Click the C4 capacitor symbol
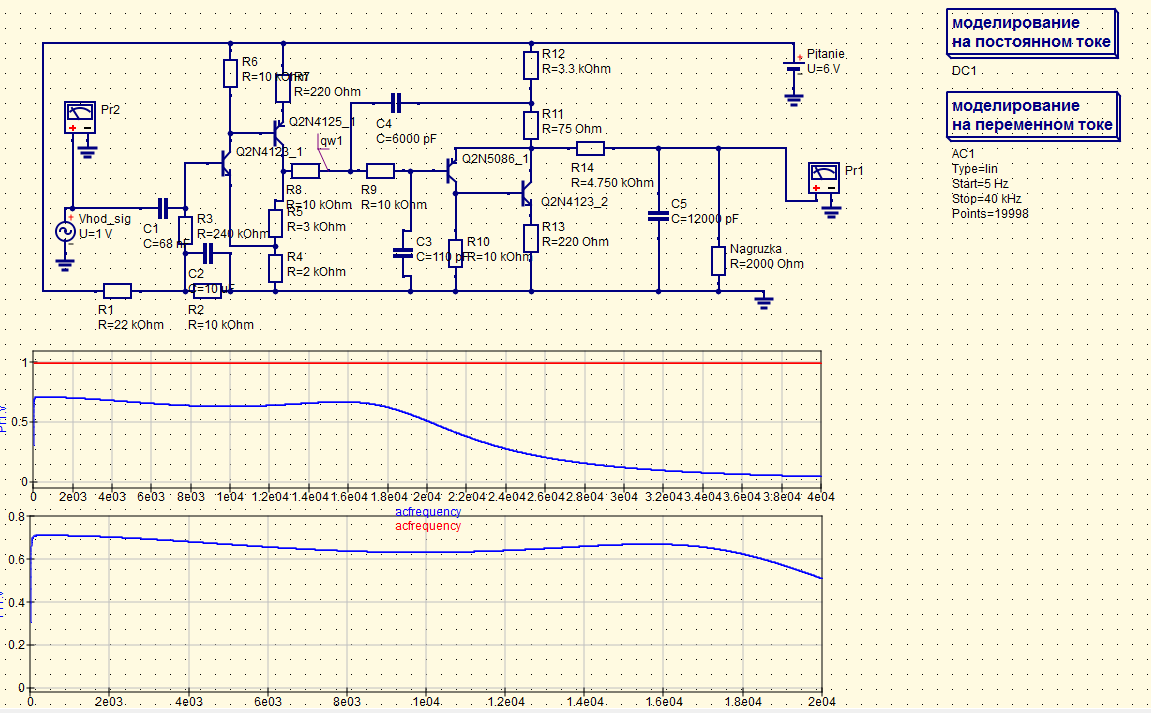 click(395, 102)
